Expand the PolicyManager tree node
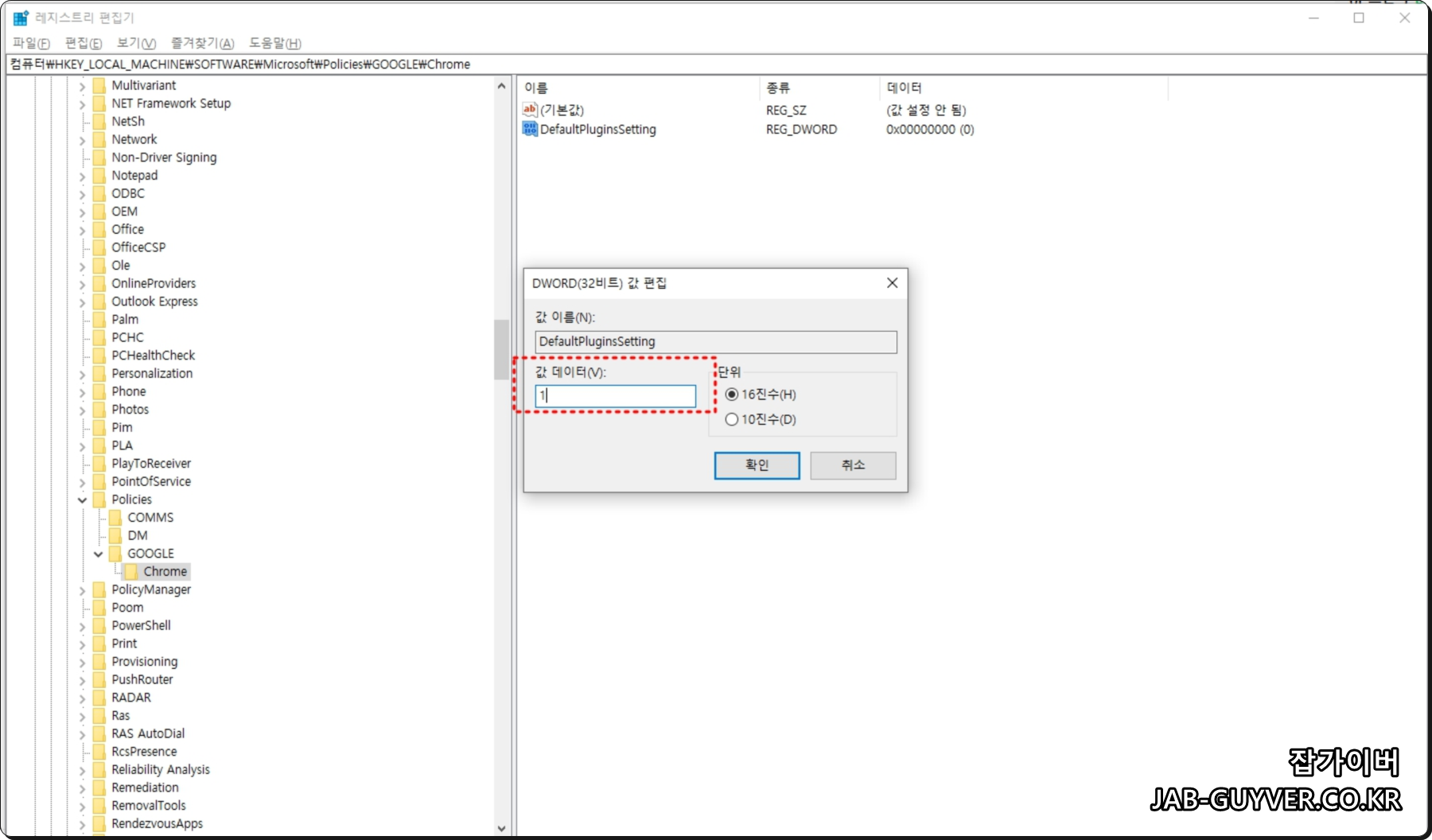Viewport: 1432px width, 840px height. pyautogui.click(x=82, y=590)
